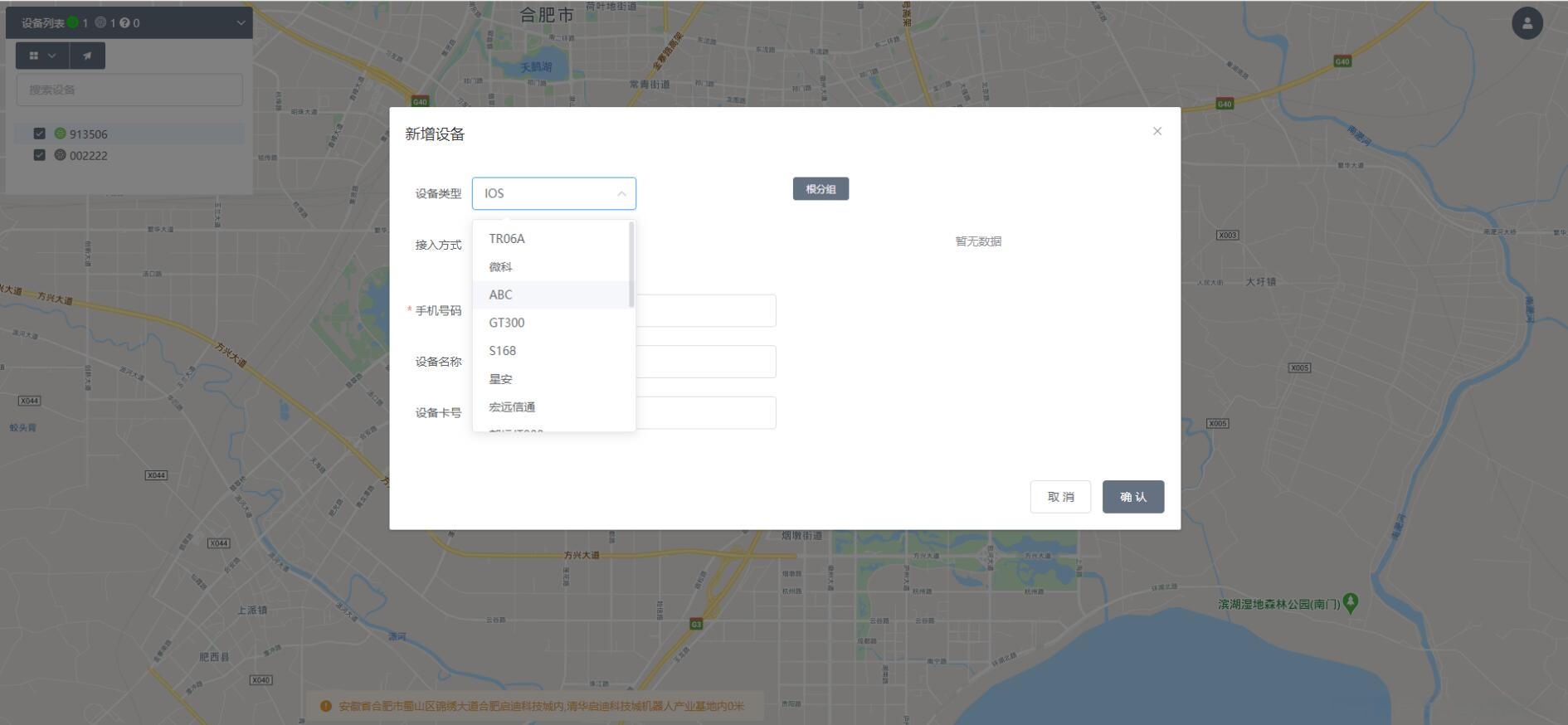Toggle checkbox for device 002222

tap(39, 155)
